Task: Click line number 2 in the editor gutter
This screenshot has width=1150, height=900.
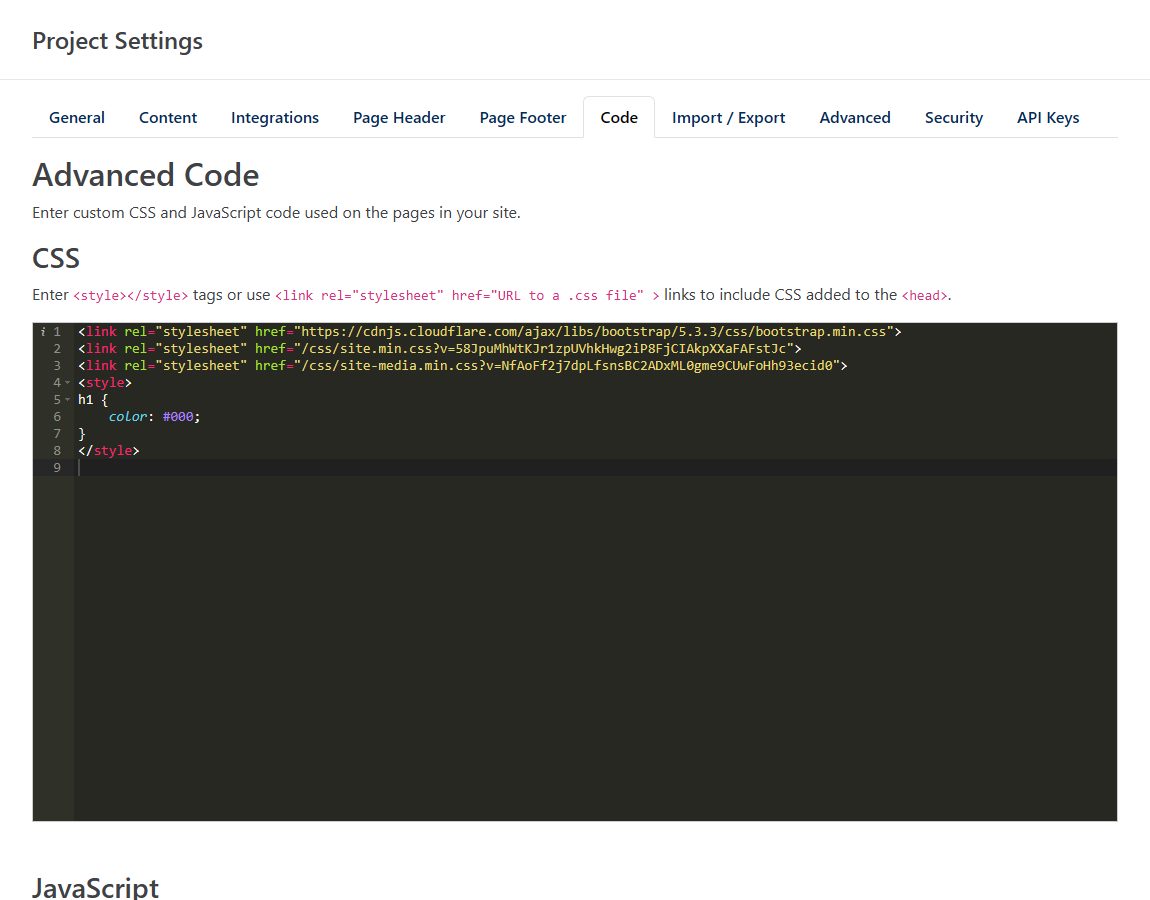Action: (x=56, y=348)
